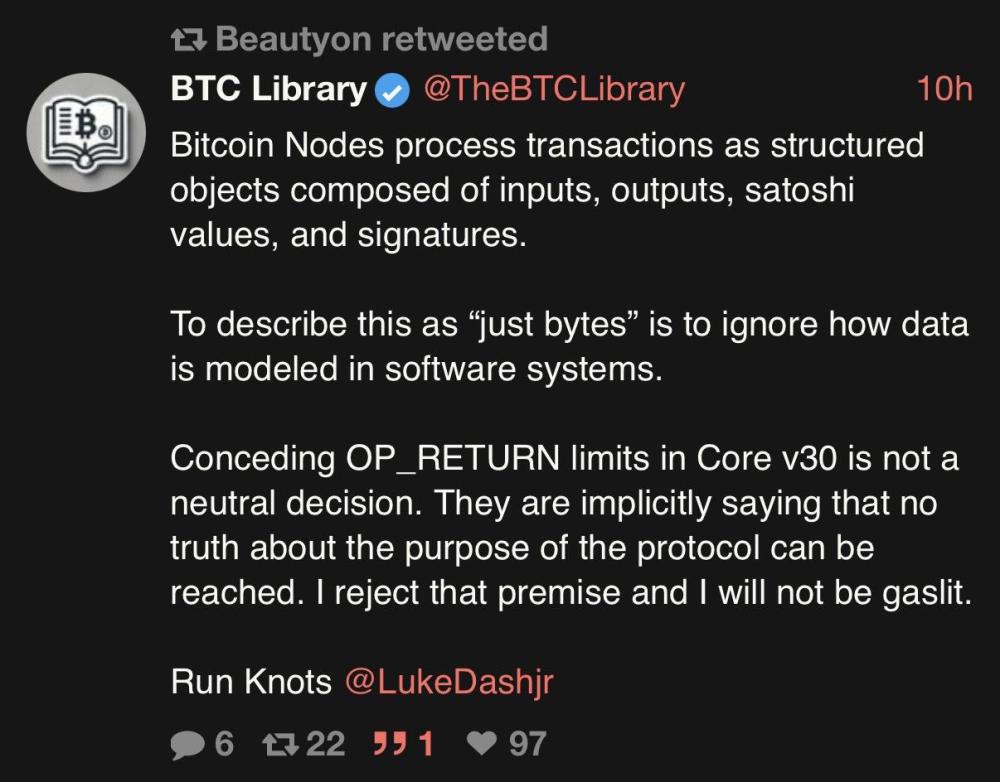Click the red quote marks icon
The width and height of the screenshot is (1000, 782).
tap(388, 743)
